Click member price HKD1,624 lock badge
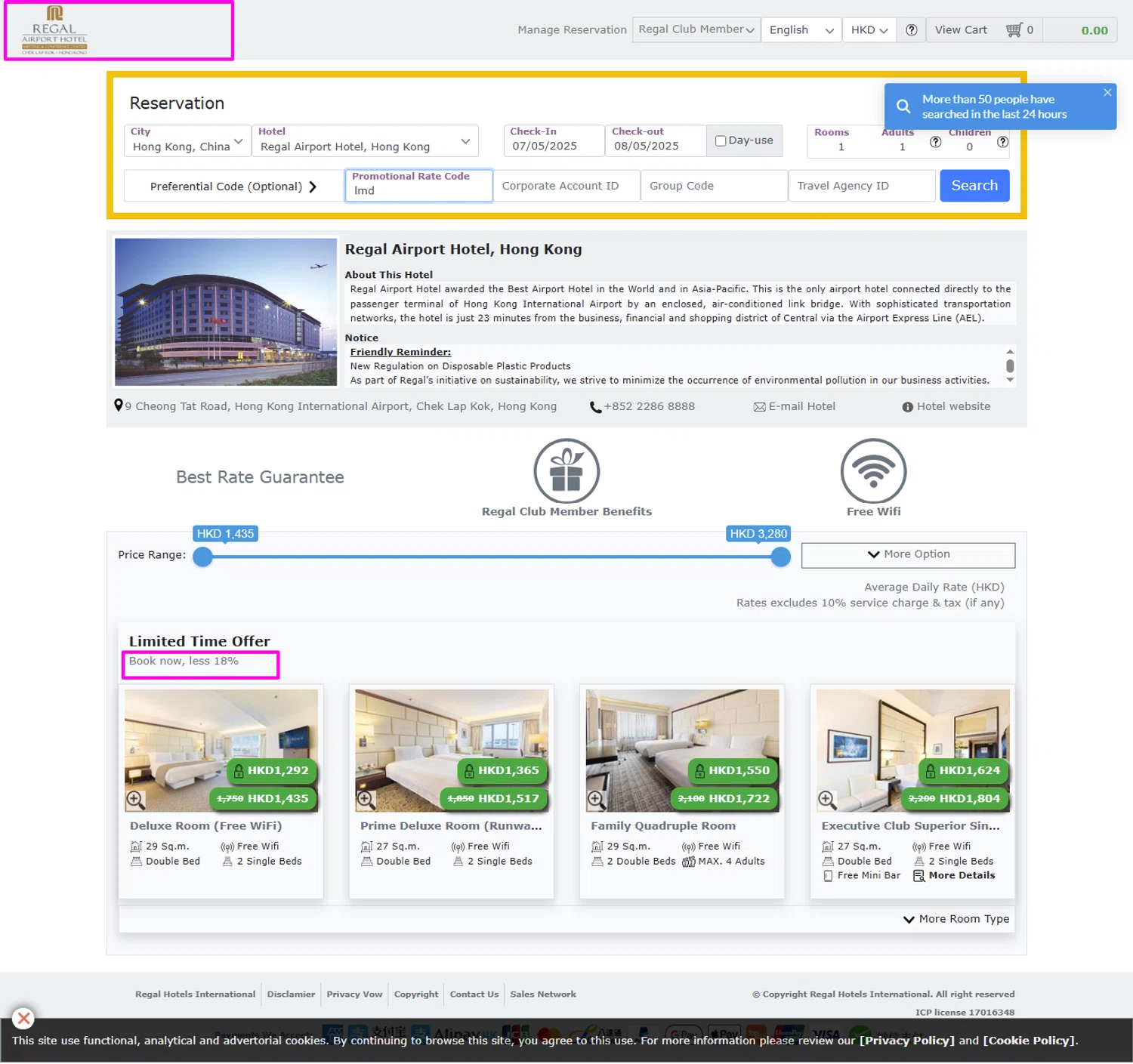This screenshot has height=1064, width=1133. click(x=964, y=771)
